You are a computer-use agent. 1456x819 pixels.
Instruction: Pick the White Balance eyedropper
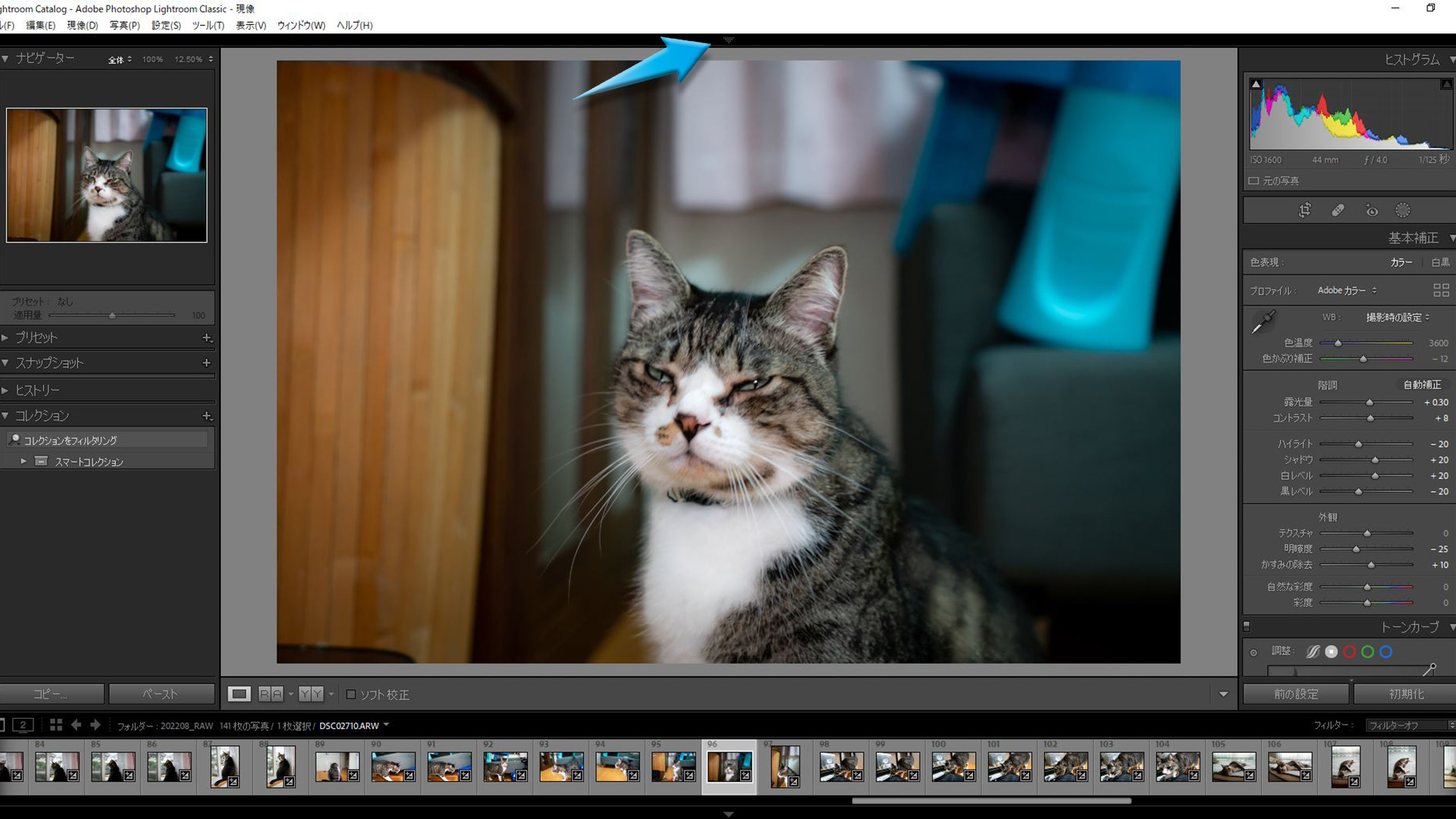click(1263, 322)
